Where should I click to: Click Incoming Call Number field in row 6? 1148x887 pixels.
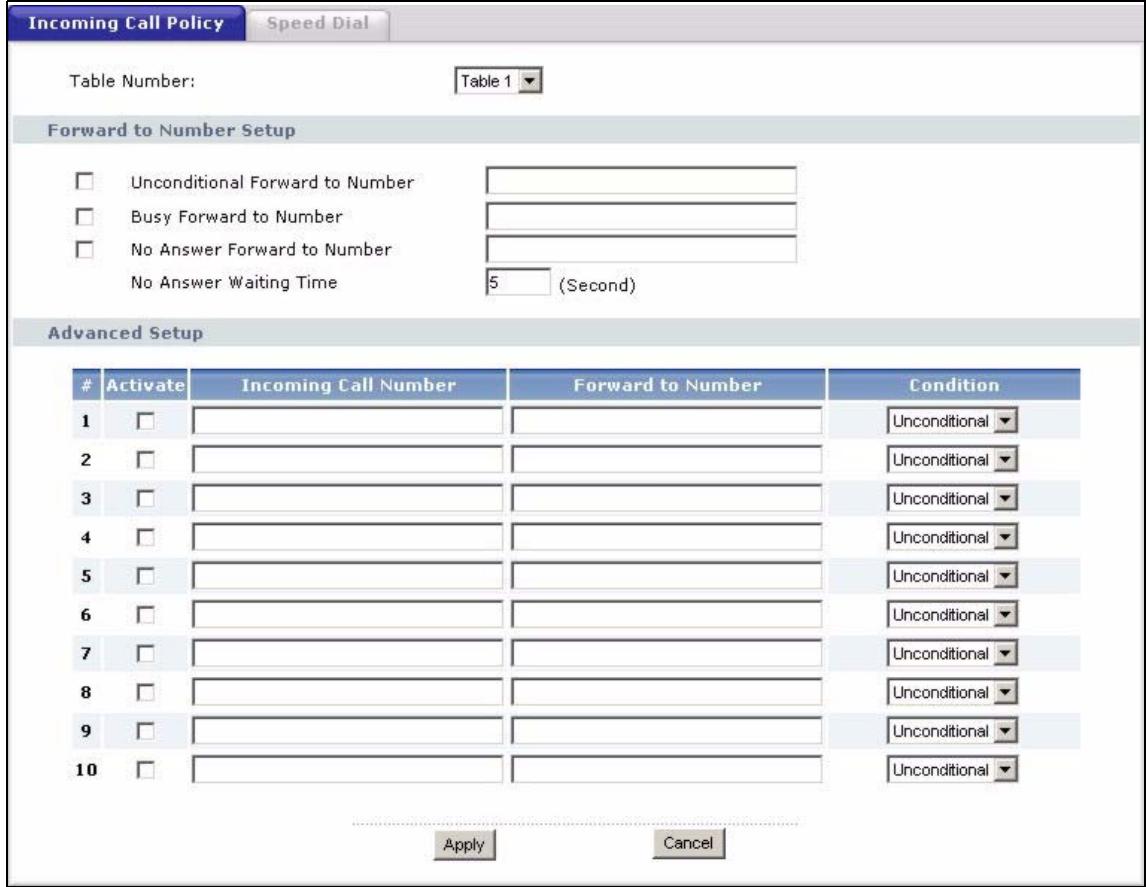pyautogui.click(x=348, y=615)
